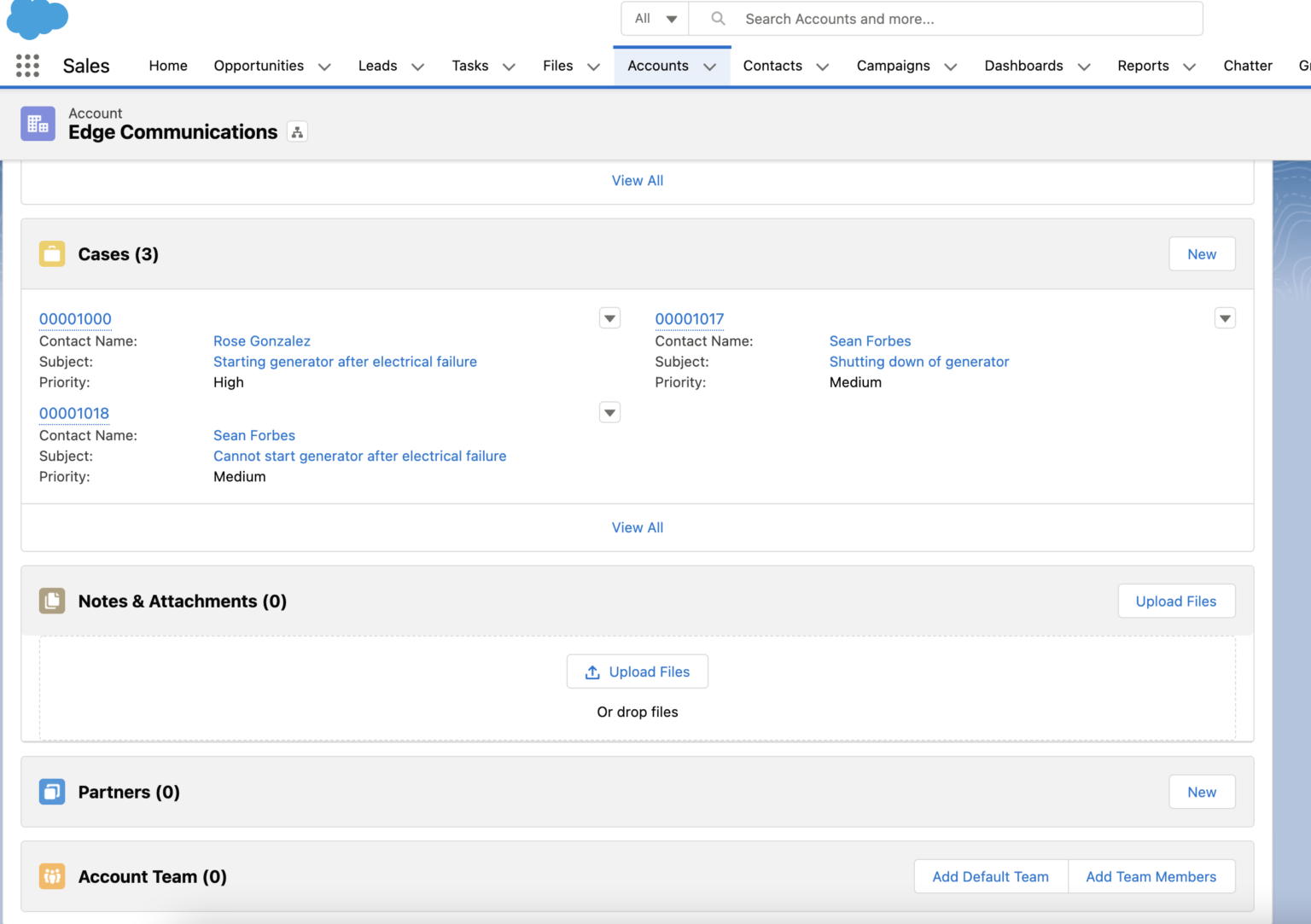The height and width of the screenshot is (924, 1311).
Task: Open the App Launcher waffle icon
Action: coord(27,65)
